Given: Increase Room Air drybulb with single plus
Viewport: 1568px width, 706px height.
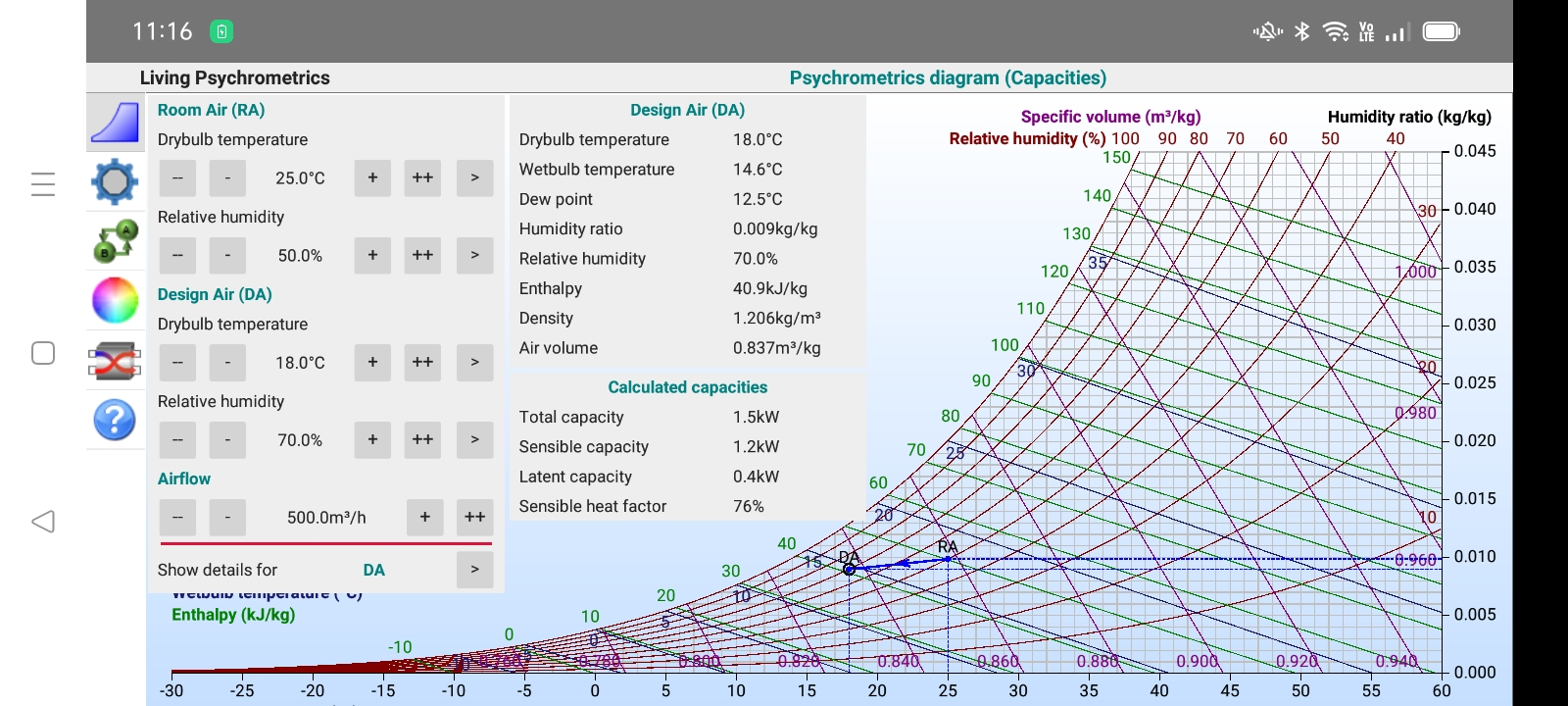Looking at the screenshot, I should pyautogui.click(x=372, y=177).
